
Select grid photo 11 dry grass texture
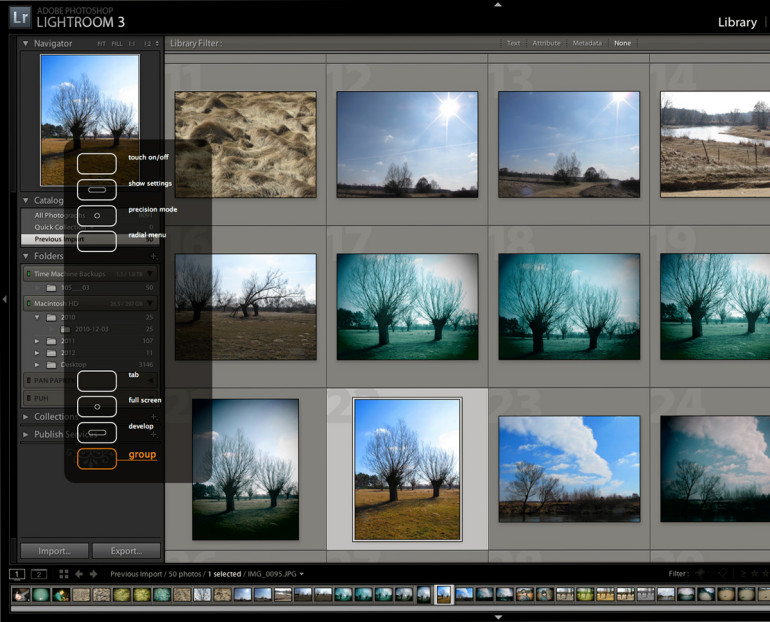[246, 144]
